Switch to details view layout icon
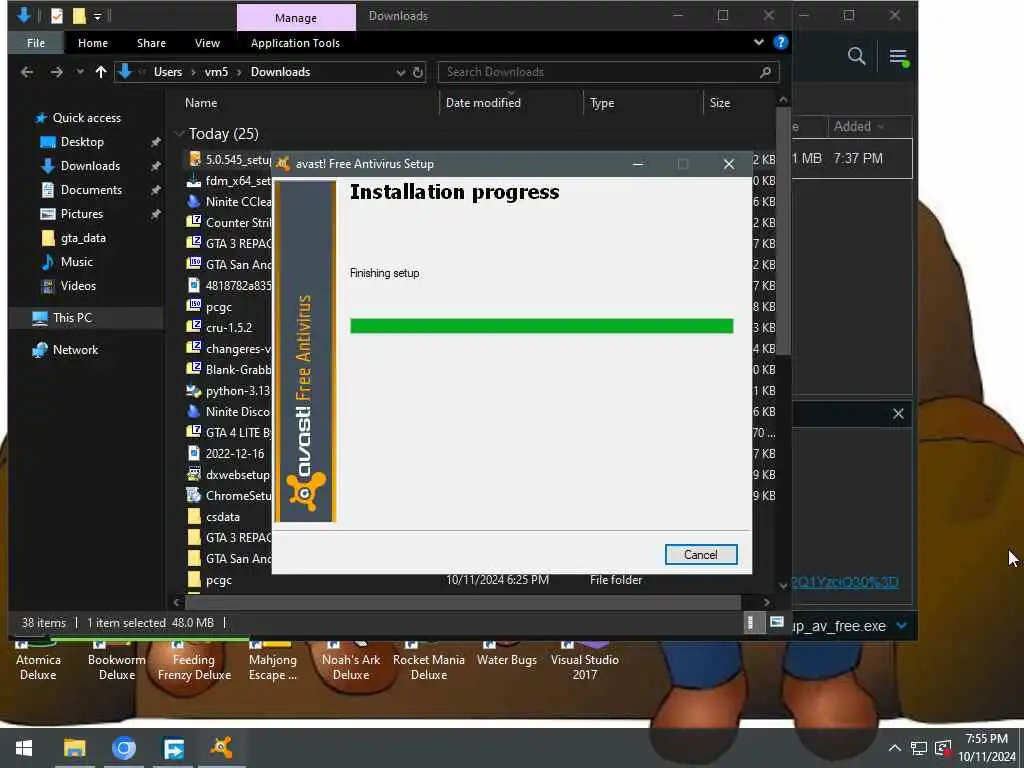The image size is (1024, 768). point(751,622)
